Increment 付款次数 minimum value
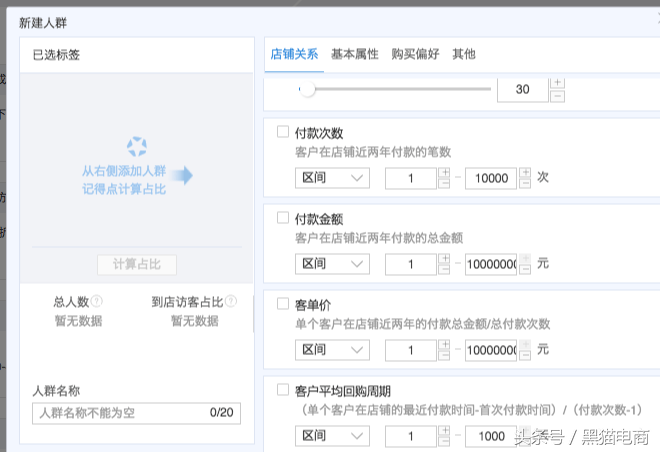 444,173
